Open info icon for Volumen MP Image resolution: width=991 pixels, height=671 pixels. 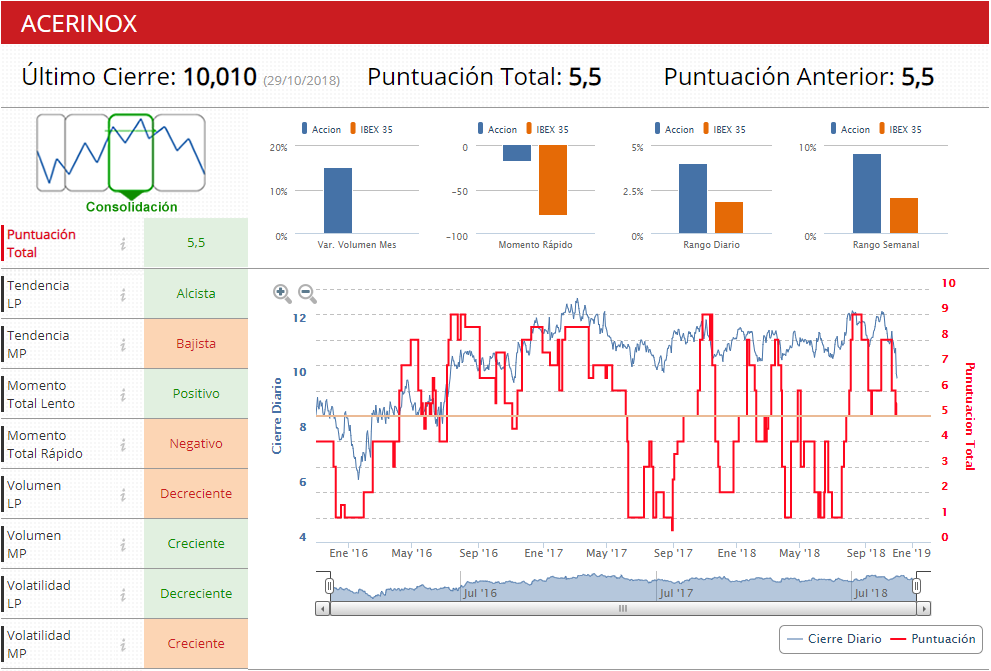(x=123, y=544)
